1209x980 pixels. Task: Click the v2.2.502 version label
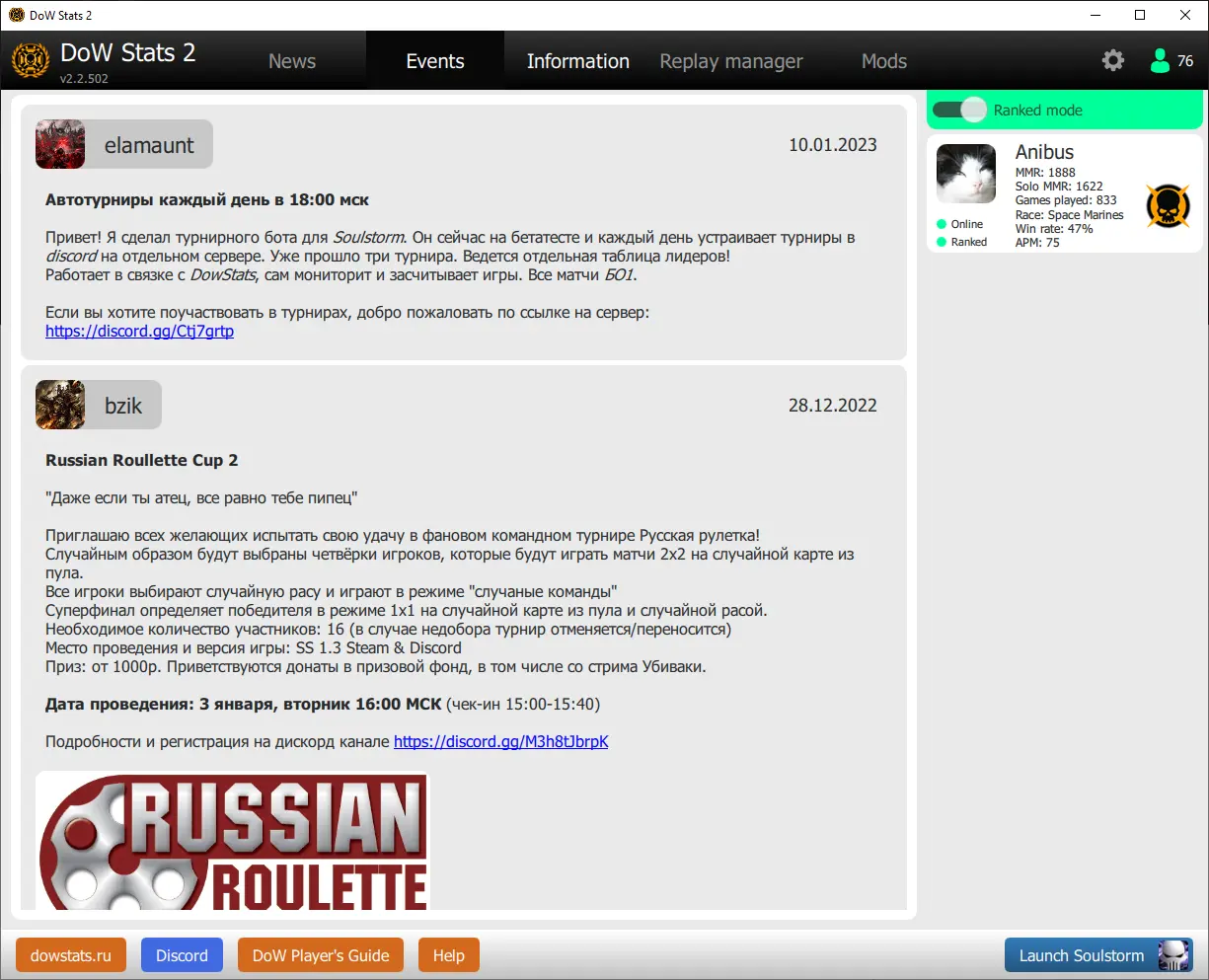coord(84,79)
